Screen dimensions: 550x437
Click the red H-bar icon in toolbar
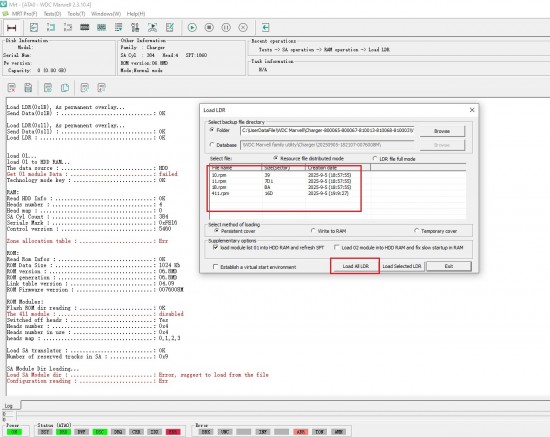click(12, 27)
